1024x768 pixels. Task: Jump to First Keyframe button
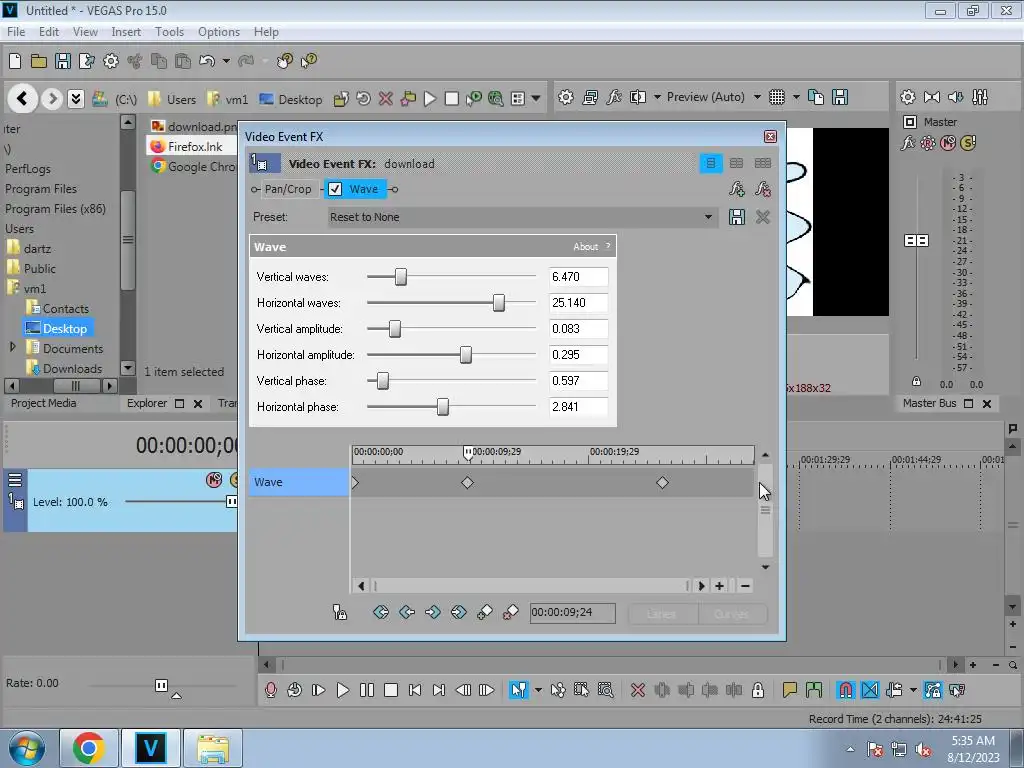(381, 613)
